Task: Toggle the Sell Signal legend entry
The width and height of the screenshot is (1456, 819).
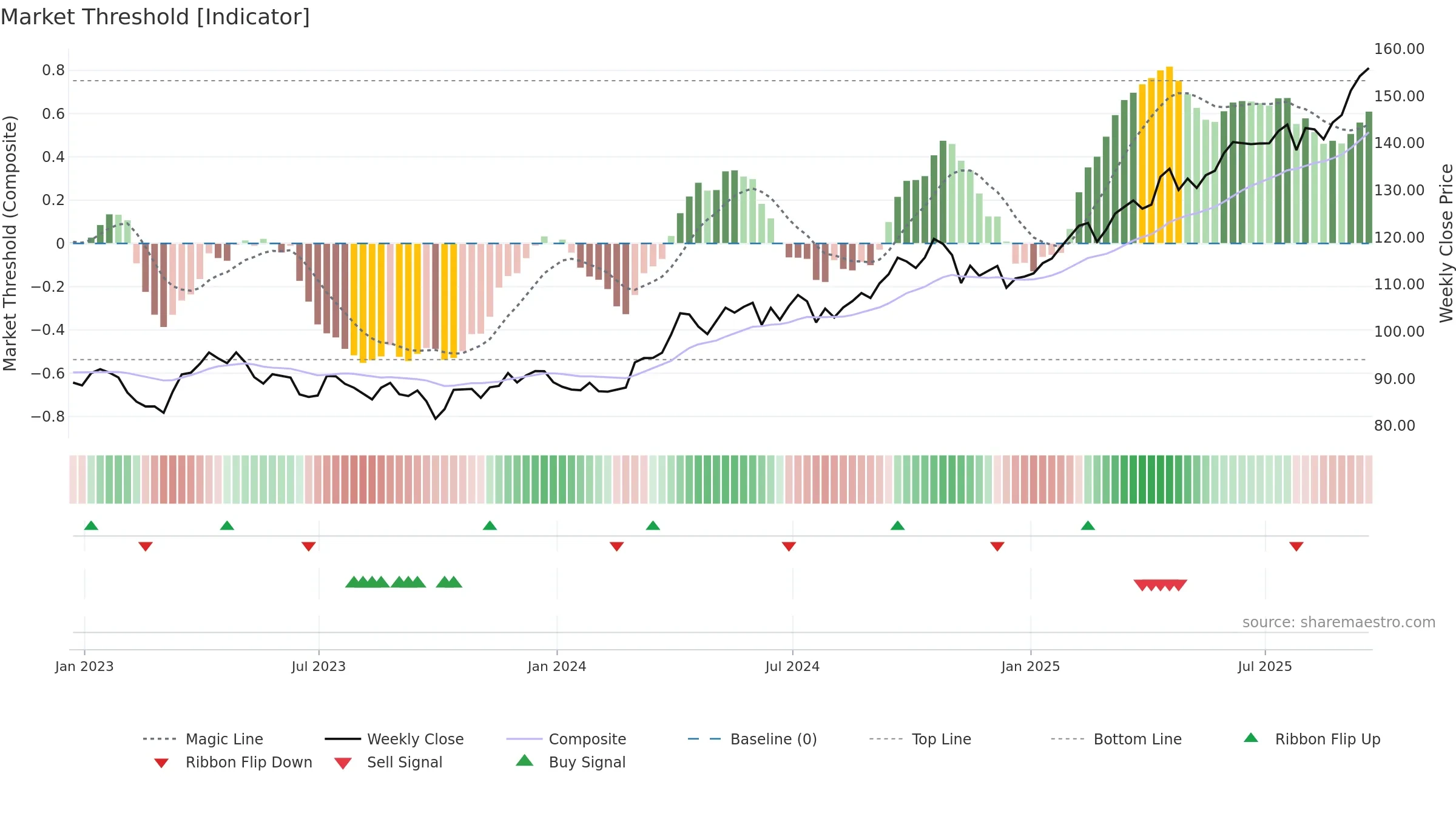Action: [388, 762]
